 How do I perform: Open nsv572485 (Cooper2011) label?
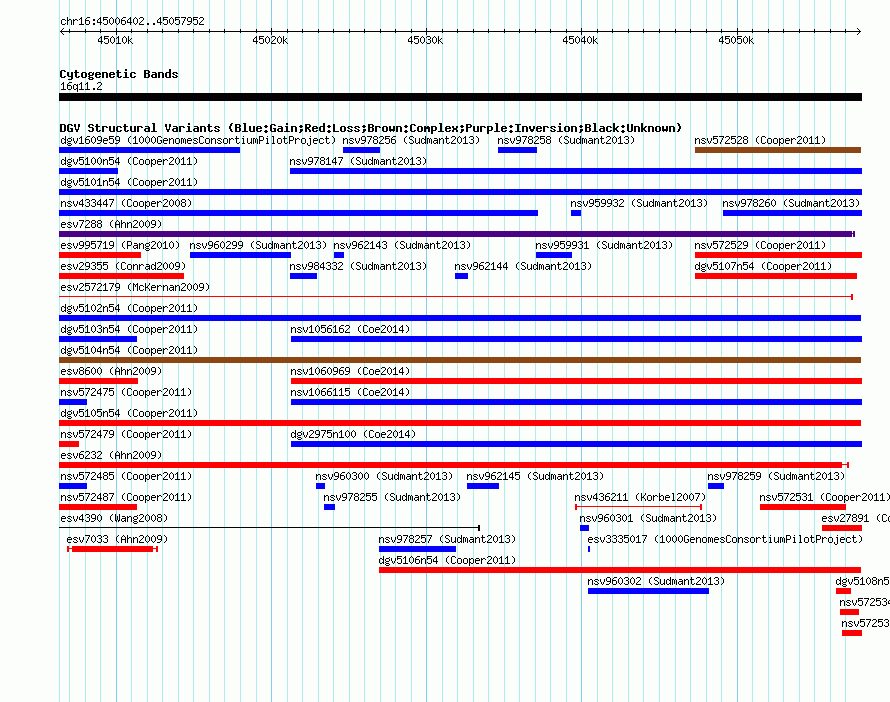[x=126, y=476]
